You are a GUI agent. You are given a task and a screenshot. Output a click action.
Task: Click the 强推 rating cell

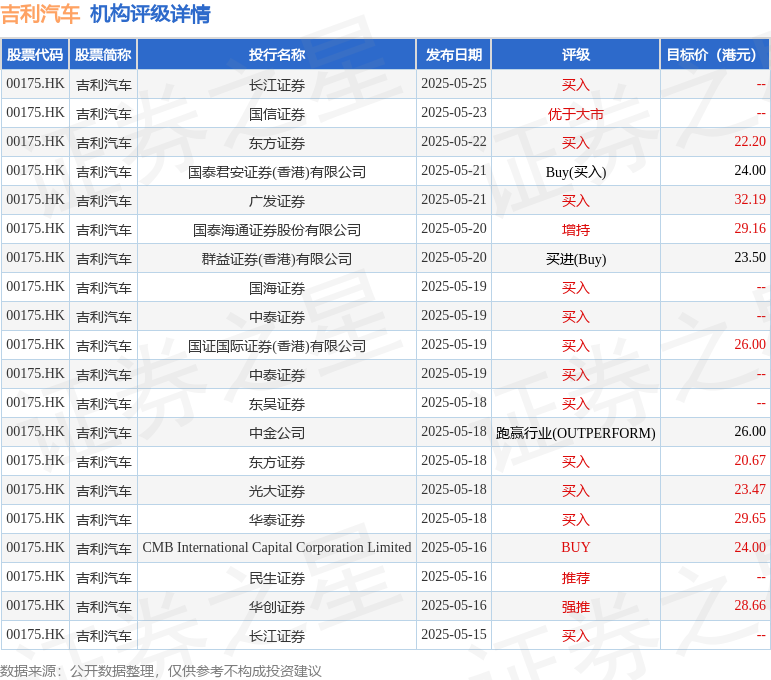[576, 607]
